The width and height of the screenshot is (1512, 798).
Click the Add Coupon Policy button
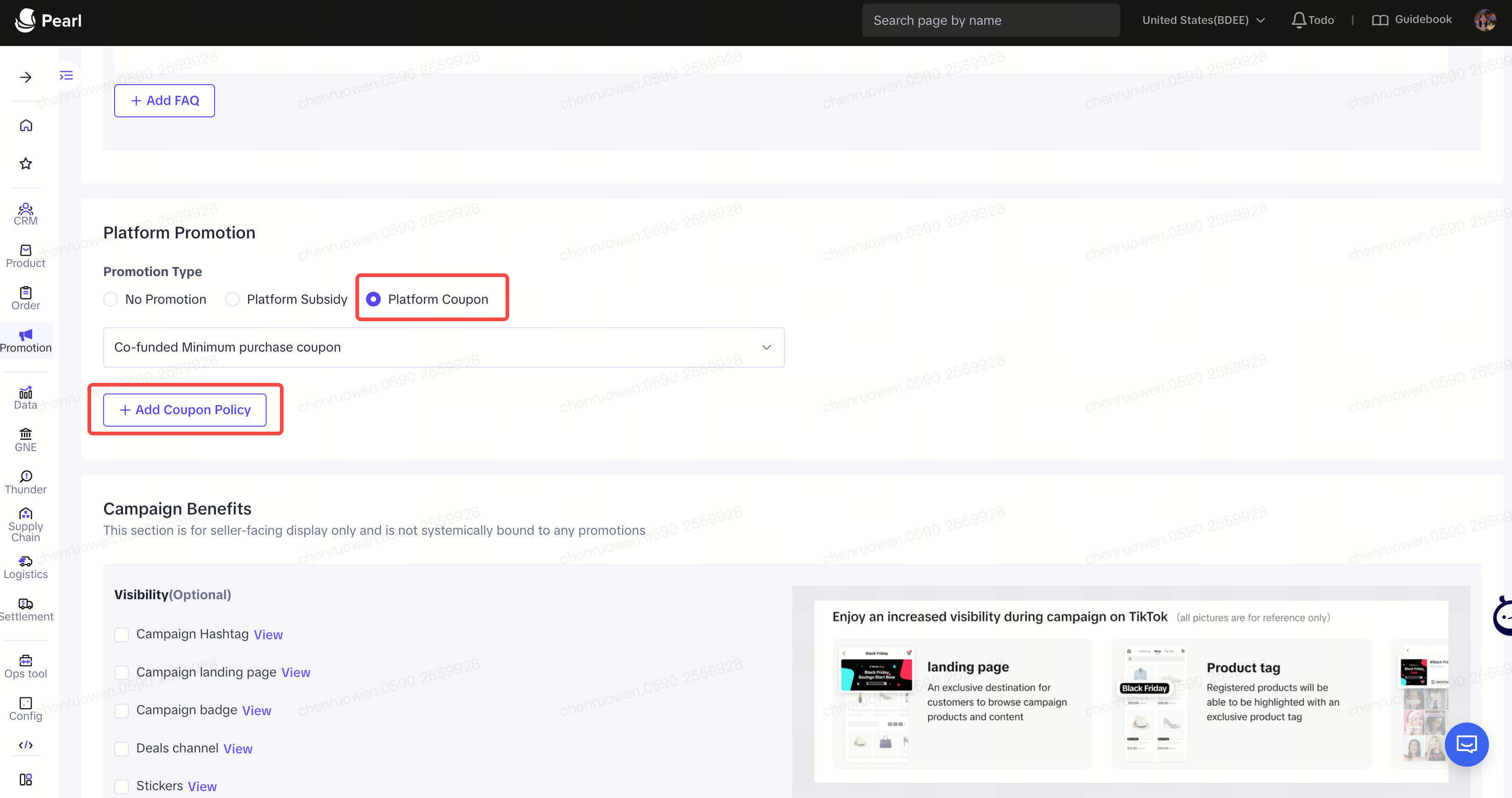pyautogui.click(x=185, y=410)
